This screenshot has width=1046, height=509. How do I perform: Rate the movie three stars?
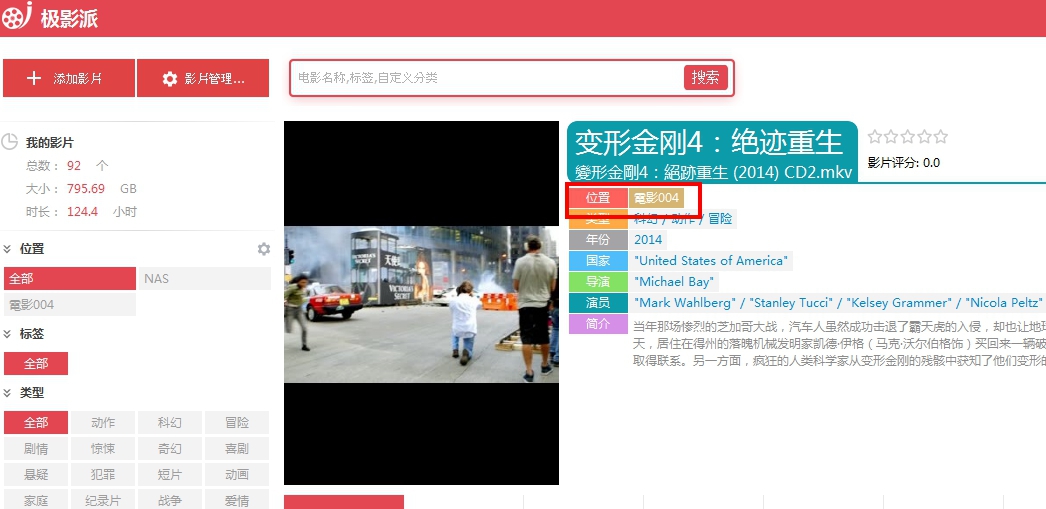click(907, 137)
